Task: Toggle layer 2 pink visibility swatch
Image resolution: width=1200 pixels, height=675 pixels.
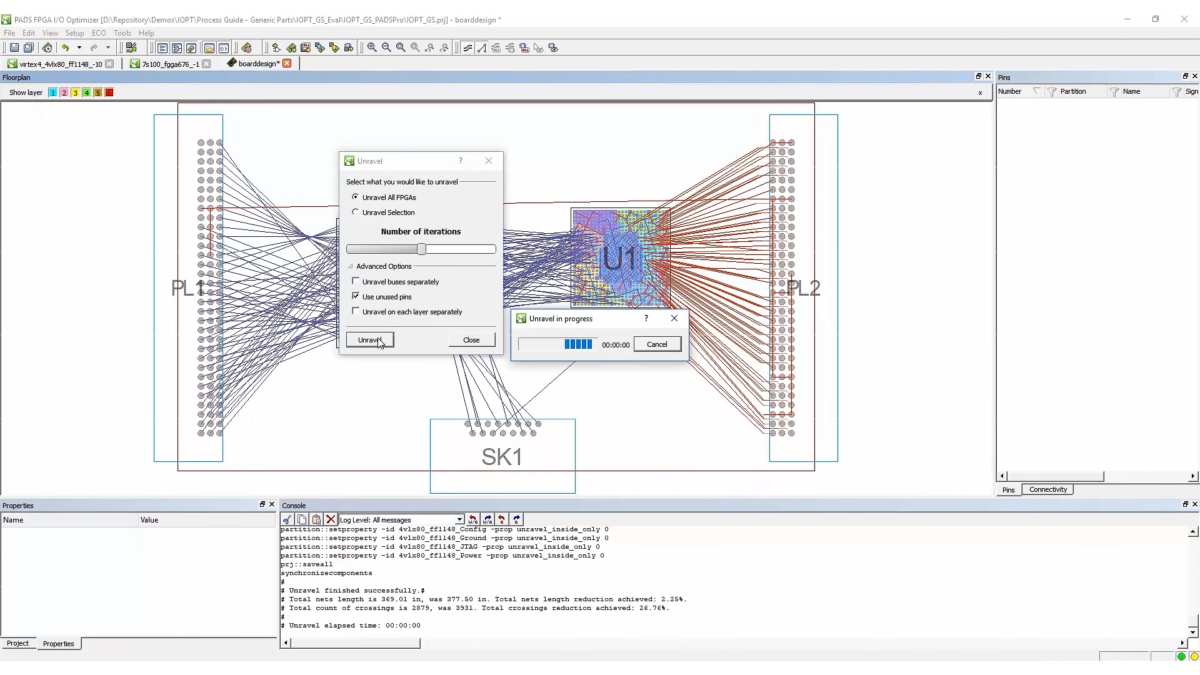Action: tap(64, 93)
